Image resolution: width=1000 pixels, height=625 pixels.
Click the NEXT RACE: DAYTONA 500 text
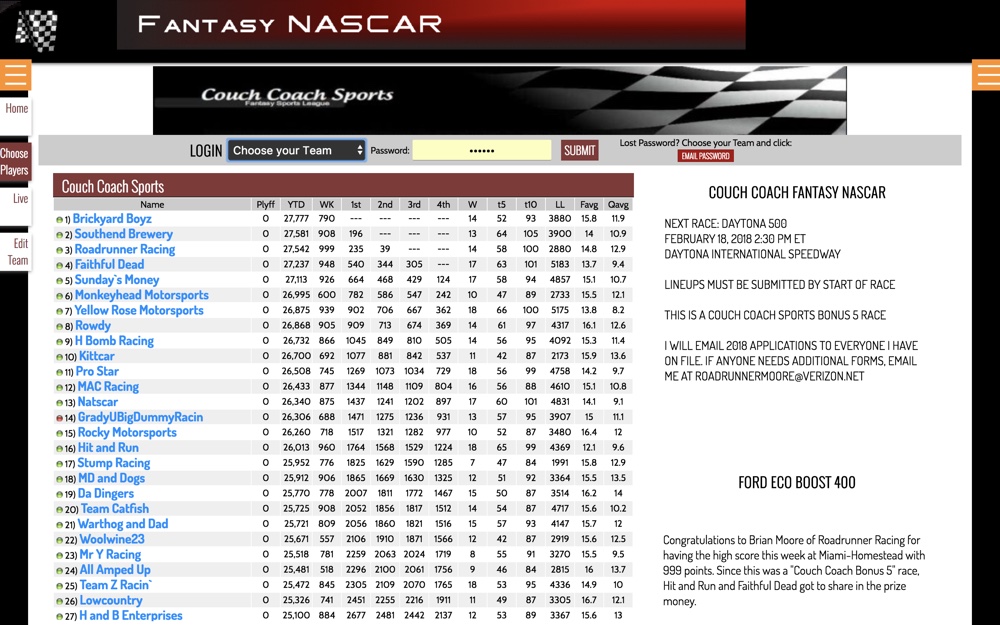pos(725,224)
